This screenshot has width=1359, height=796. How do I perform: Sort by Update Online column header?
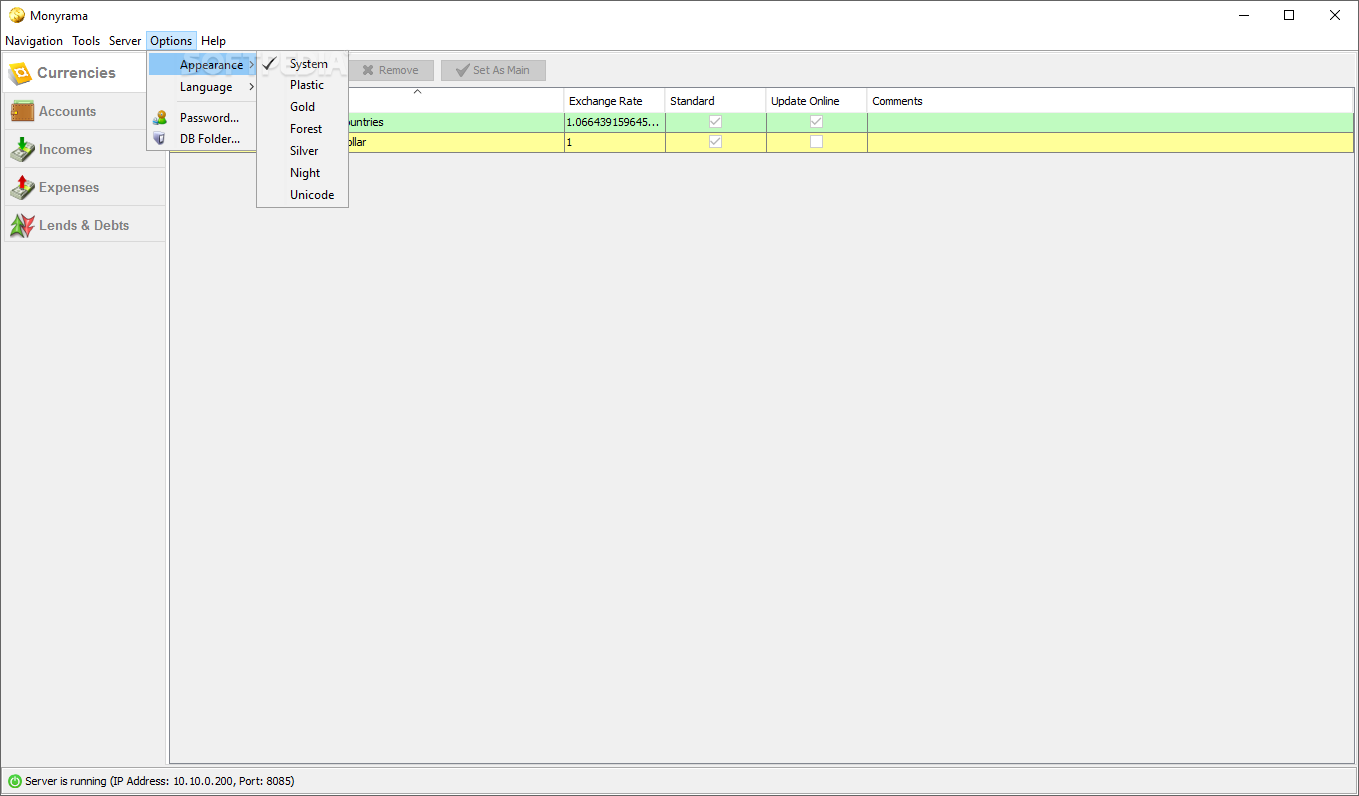click(816, 101)
